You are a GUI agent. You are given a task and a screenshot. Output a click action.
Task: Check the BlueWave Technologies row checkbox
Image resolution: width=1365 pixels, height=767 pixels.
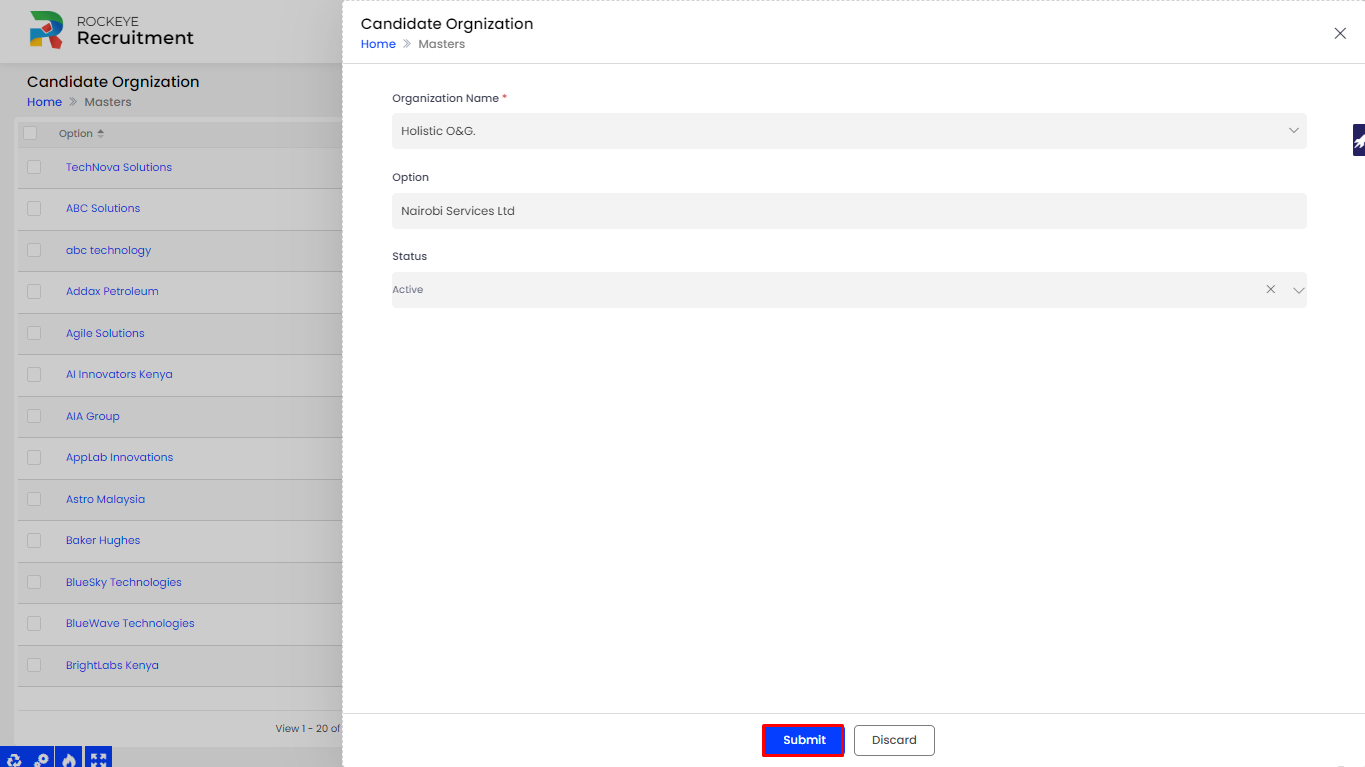[34, 623]
